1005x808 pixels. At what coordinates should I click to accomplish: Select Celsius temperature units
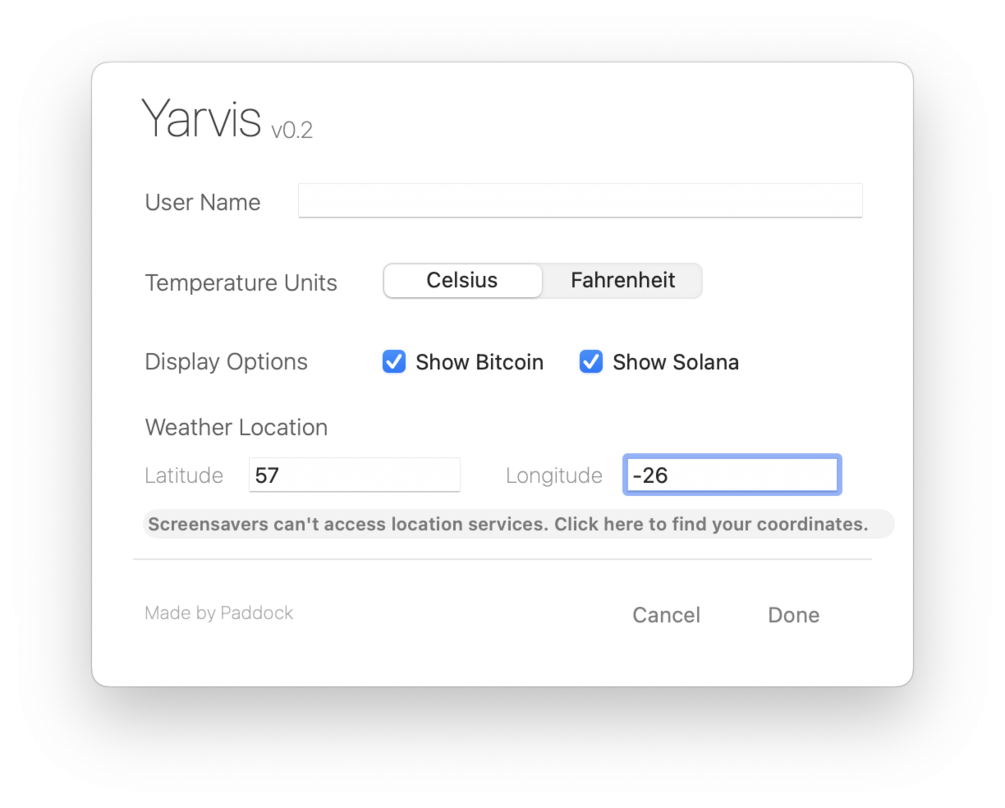pos(462,281)
